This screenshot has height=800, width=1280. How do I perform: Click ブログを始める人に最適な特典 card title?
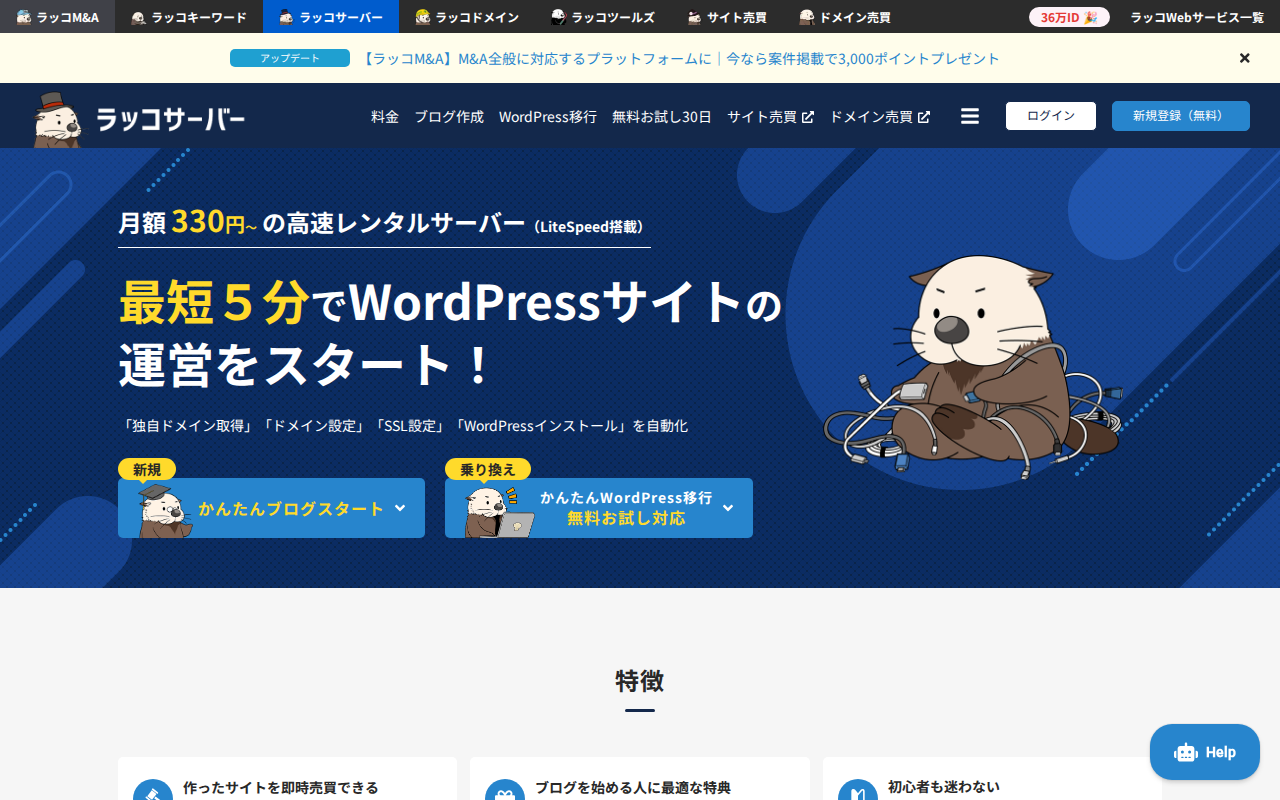coord(633,788)
